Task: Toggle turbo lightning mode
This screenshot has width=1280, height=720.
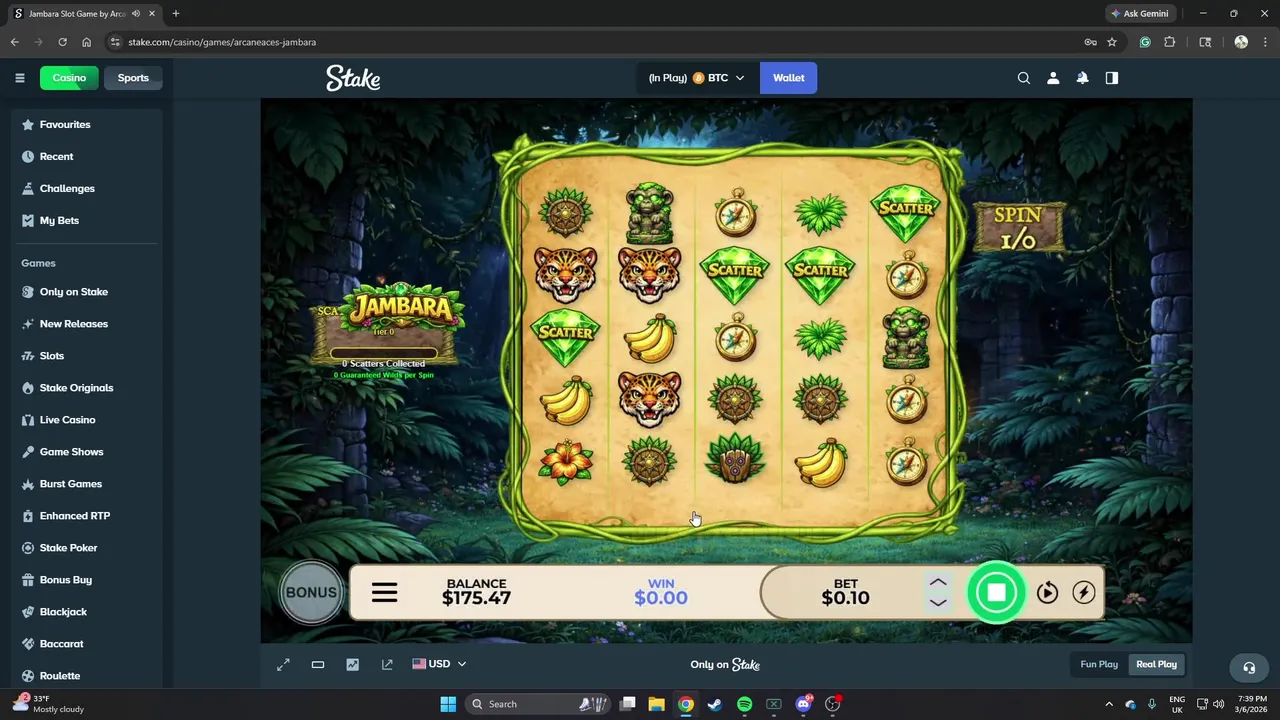Action: (x=1083, y=593)
